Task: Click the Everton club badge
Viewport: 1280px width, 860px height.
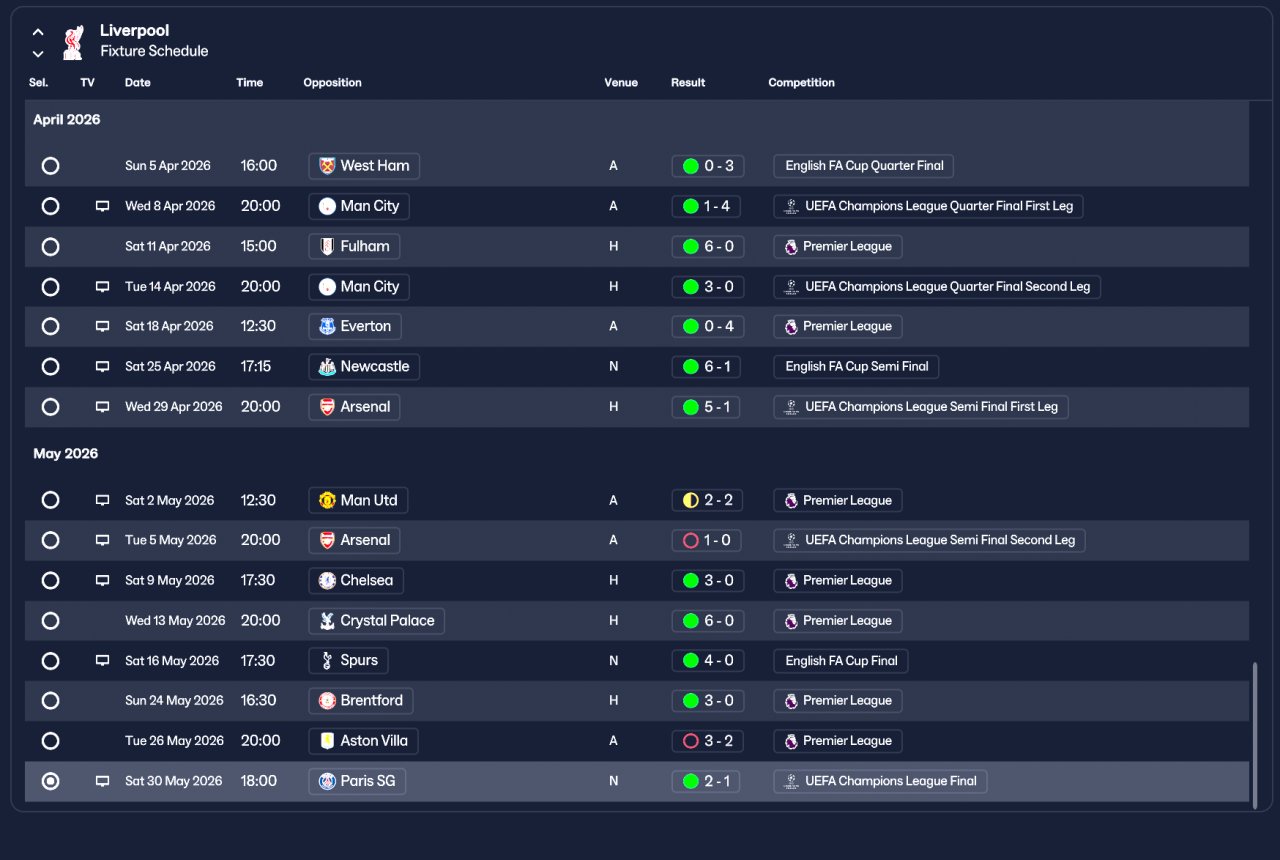Action: [327, 326]
